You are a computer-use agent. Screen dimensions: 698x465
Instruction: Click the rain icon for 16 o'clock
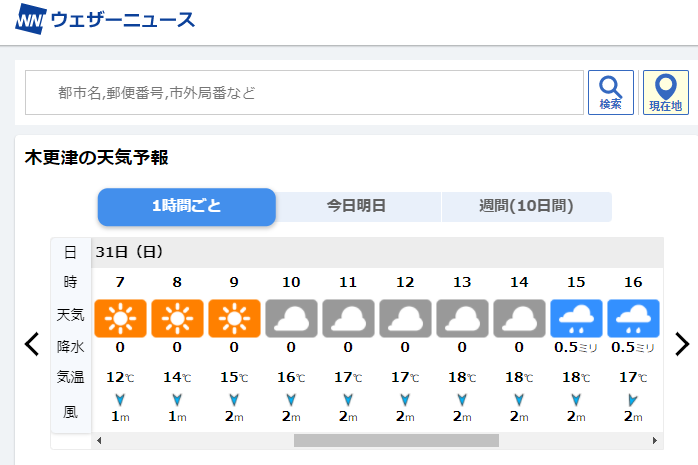(x=633, y=318)
